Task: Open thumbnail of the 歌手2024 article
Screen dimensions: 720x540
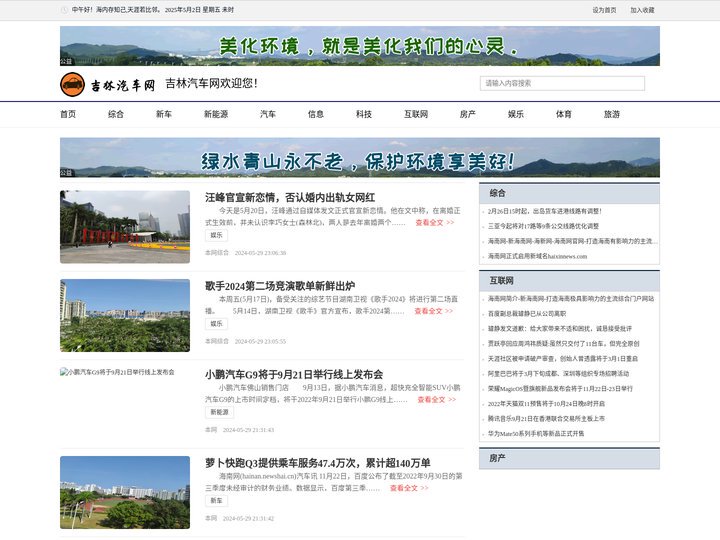Action: [125, 315]
